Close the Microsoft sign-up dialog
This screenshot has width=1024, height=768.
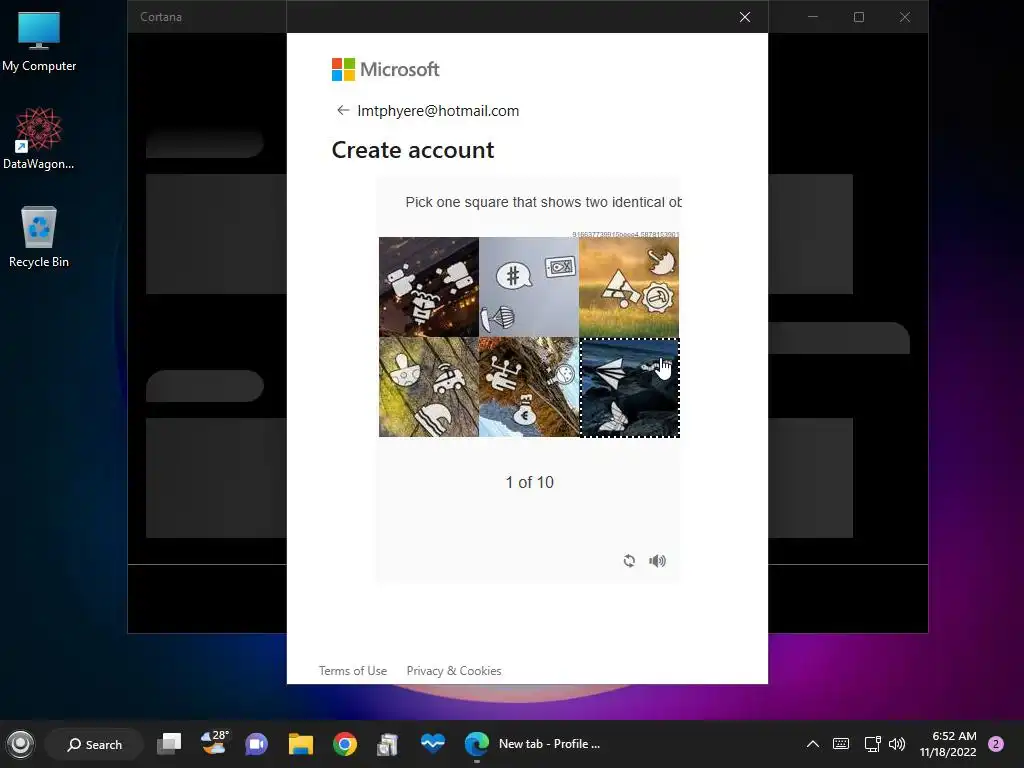pyautogui.click(x=744, y=17)
